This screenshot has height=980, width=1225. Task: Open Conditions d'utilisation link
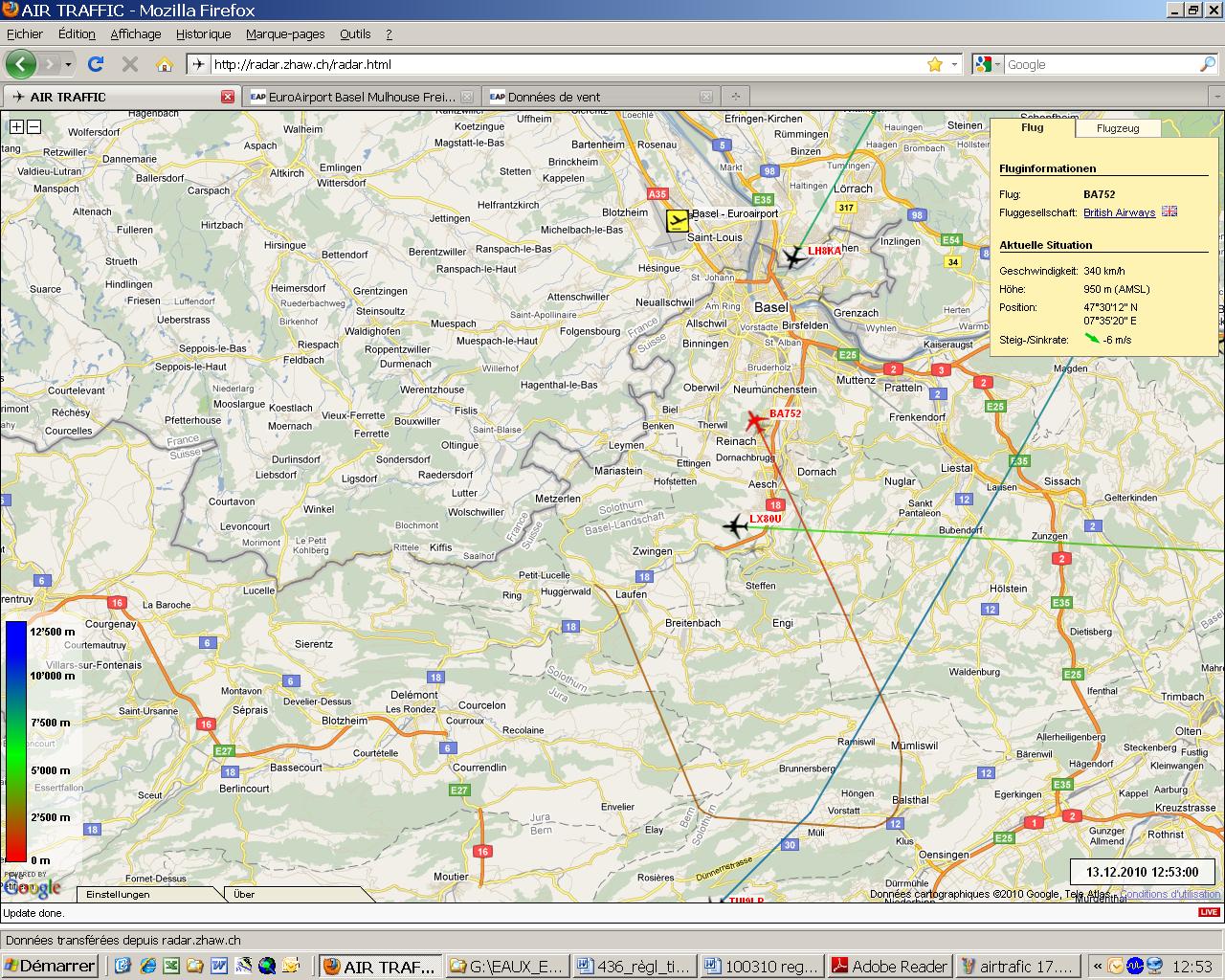pyautogui.click(x=1170, y=894)
